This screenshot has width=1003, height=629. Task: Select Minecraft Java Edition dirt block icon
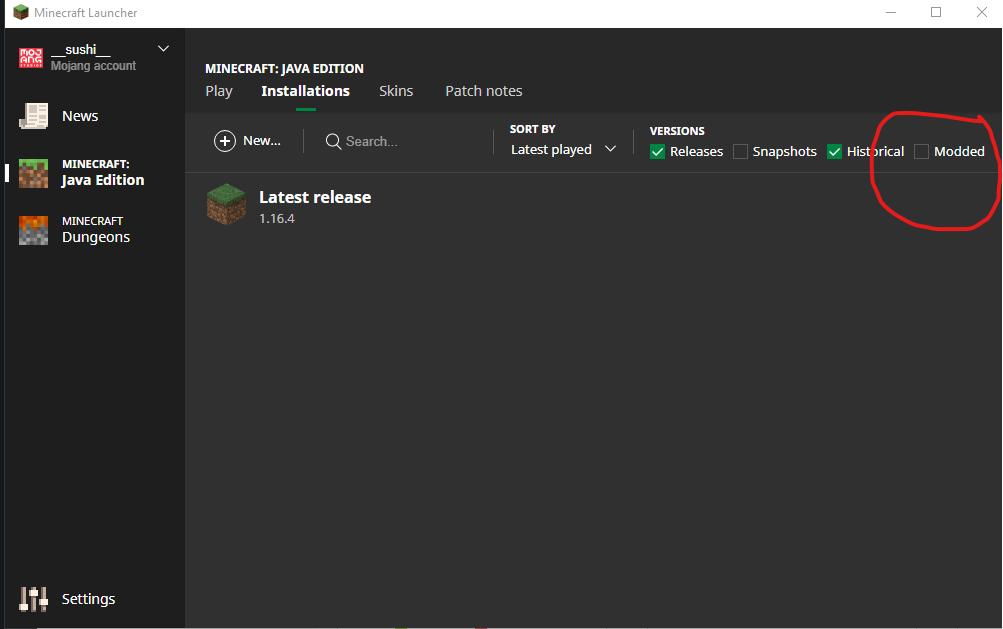(x=33, y=173)
